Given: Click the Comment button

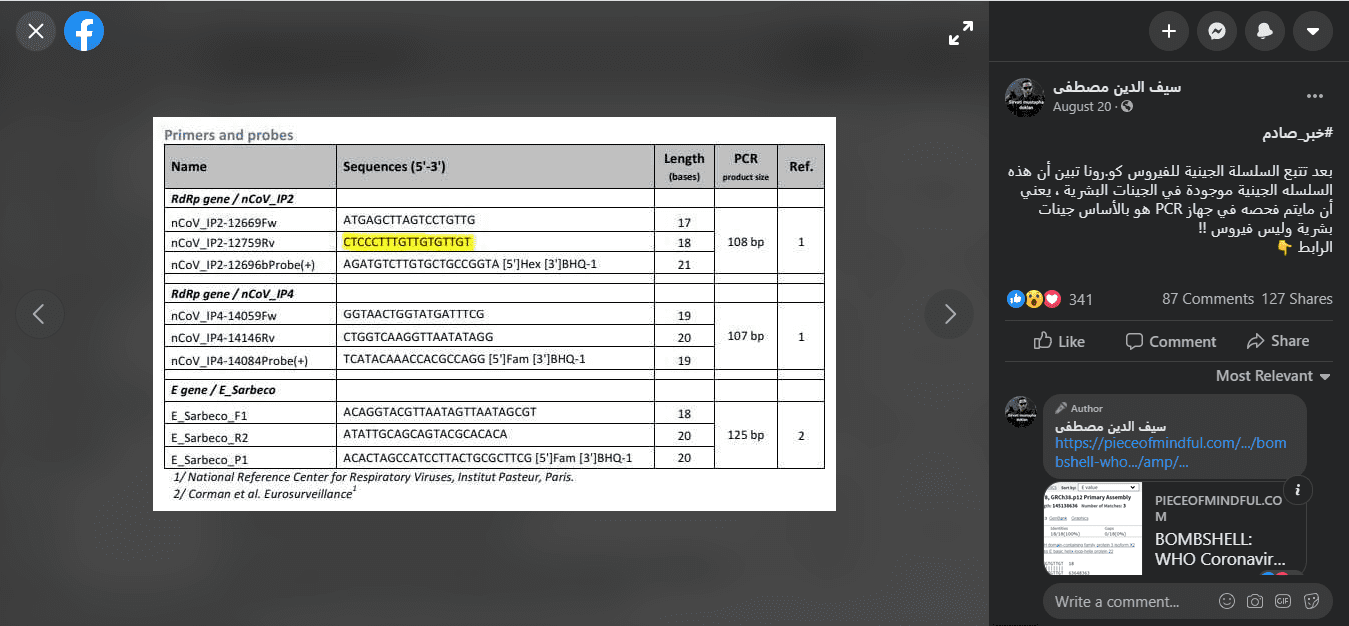Looking at the screenshot, I should [x=1170, y=341].
